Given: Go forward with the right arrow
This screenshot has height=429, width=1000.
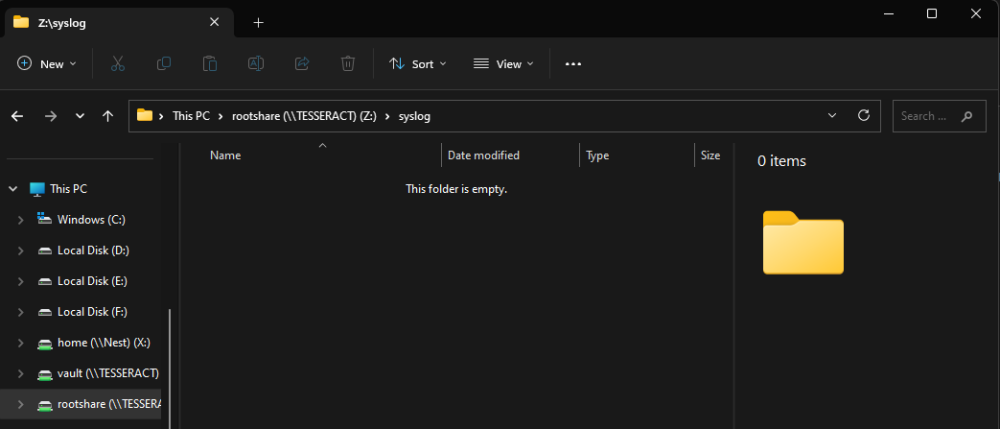Looking at the screenshot, I should (x=51, y=116).
